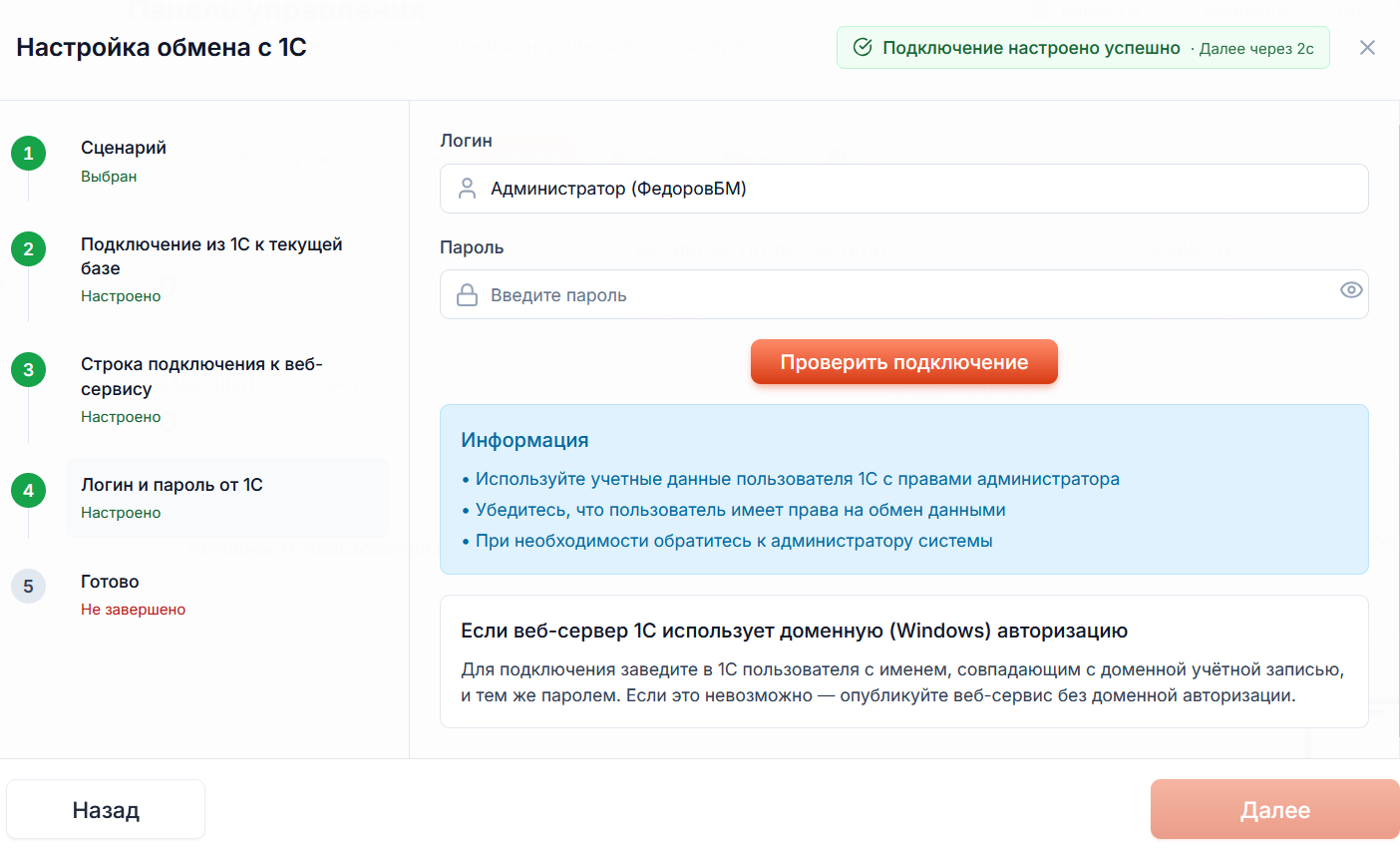The height and width of the screenshot is (850, 1400).
Task: Click the доменную (Windows) авторизацию heading
Action: pos(794,631)
